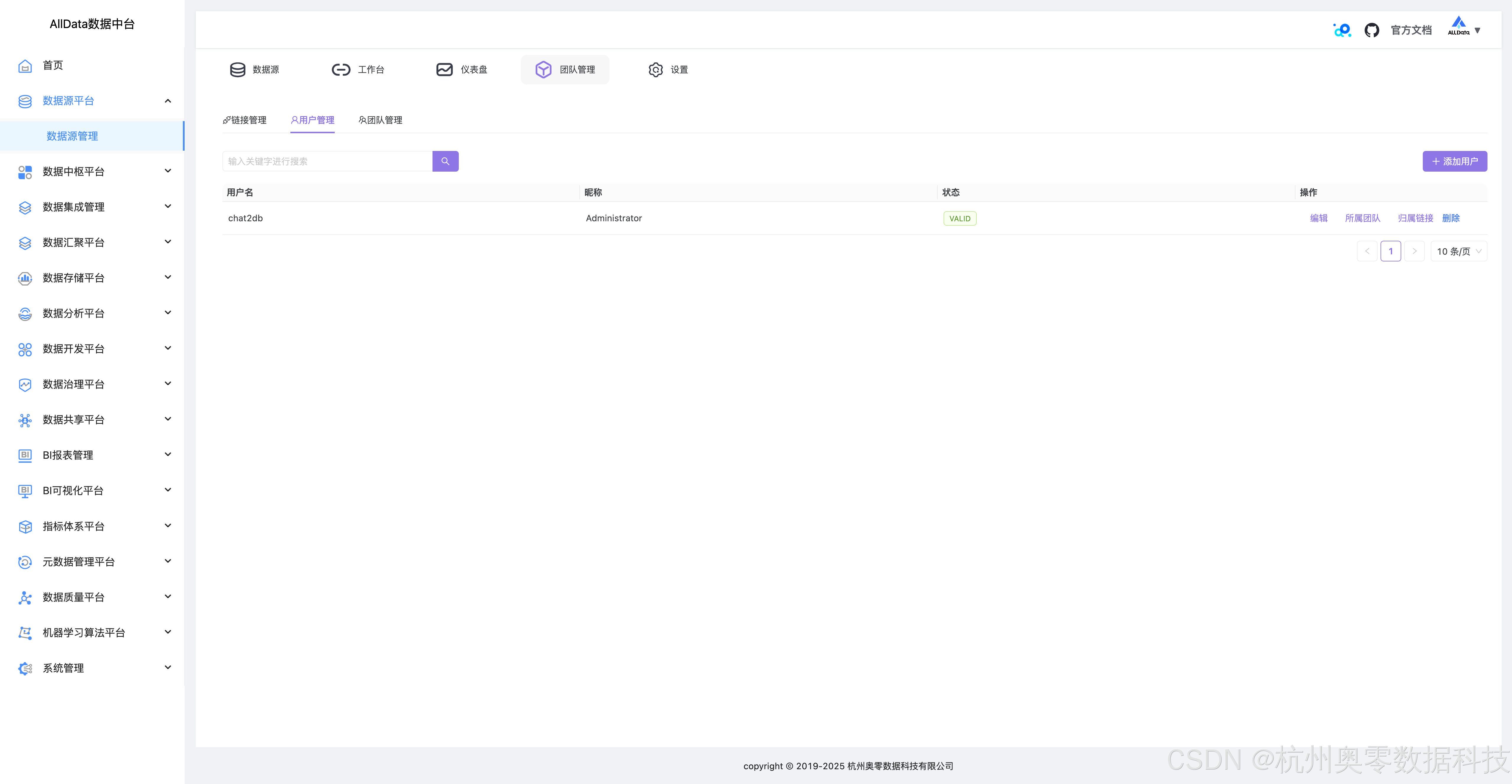The image size is (1512, 784).
Task: Switch to the 链接管理 tab
Action: [x=245, y=120]
